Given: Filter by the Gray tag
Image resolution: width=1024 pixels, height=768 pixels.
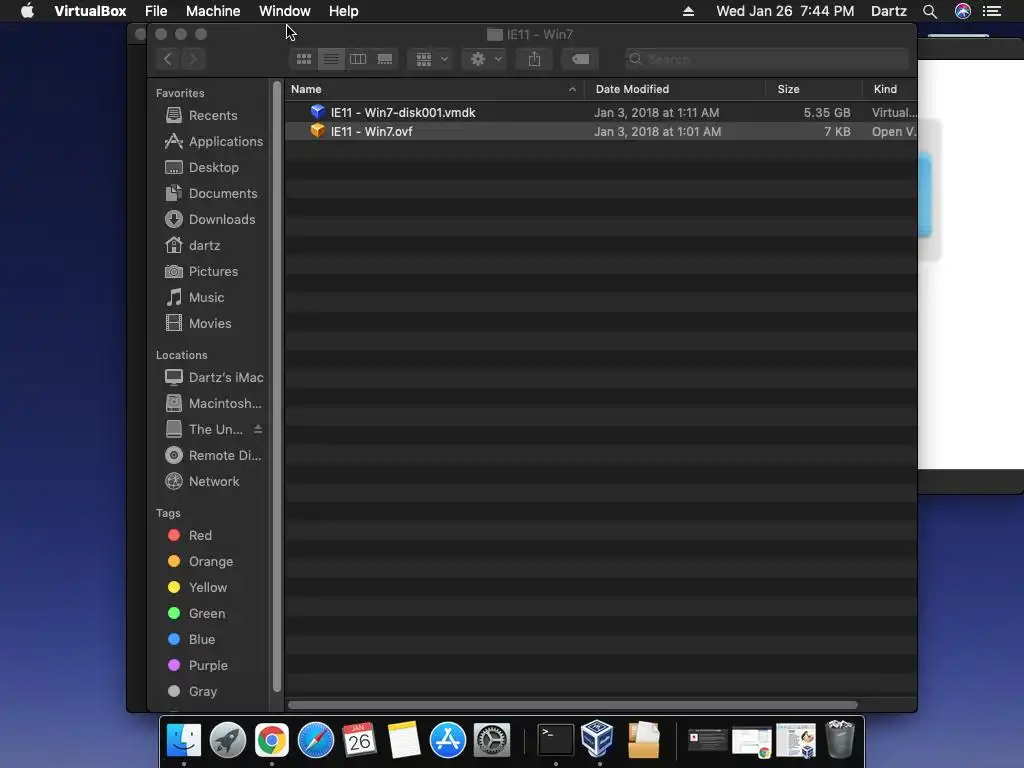Looking at the screenshot, I should pos(192,691).
